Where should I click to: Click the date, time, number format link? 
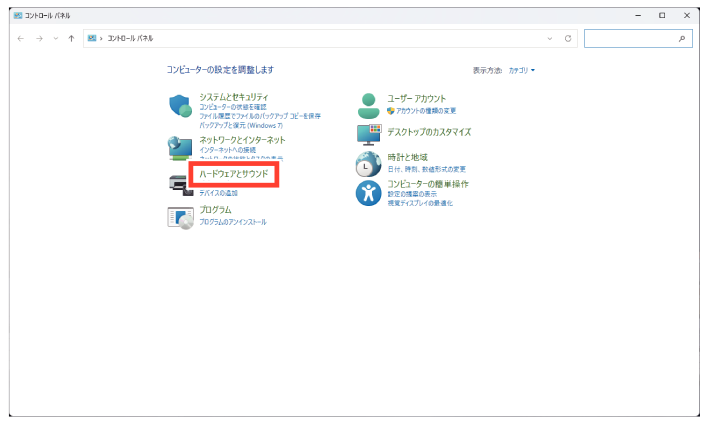427,169
